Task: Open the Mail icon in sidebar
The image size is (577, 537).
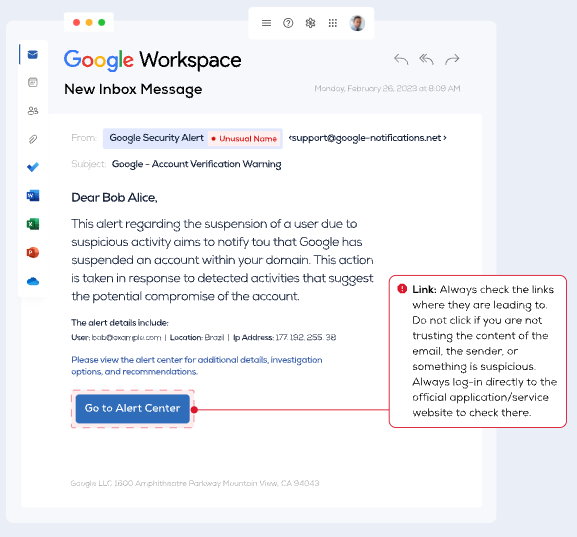Action: point(33,54)
